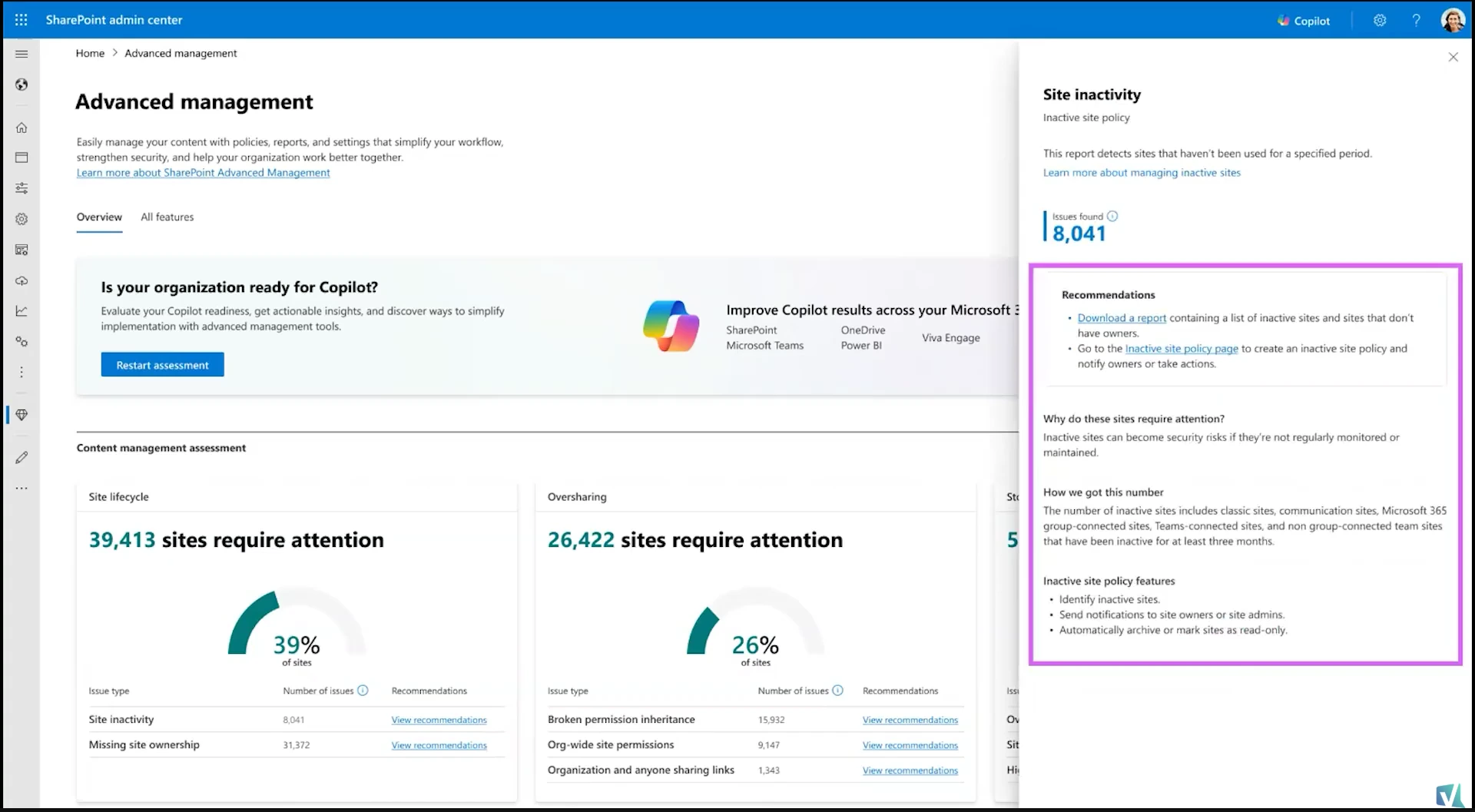Open the account profile picture
Screen dimensions: 1475x812
coord(1453,21)
